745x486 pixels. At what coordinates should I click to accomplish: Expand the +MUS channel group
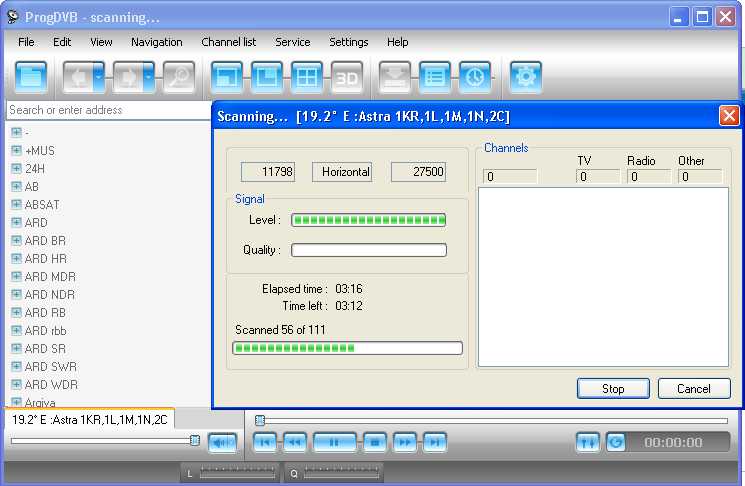click(x=16, y=151)
